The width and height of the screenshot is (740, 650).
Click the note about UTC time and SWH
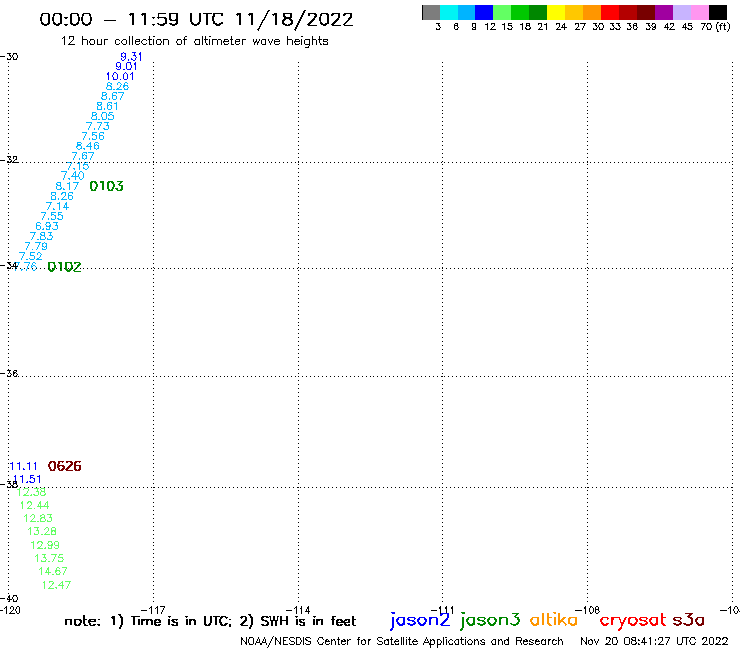point(210,621)
